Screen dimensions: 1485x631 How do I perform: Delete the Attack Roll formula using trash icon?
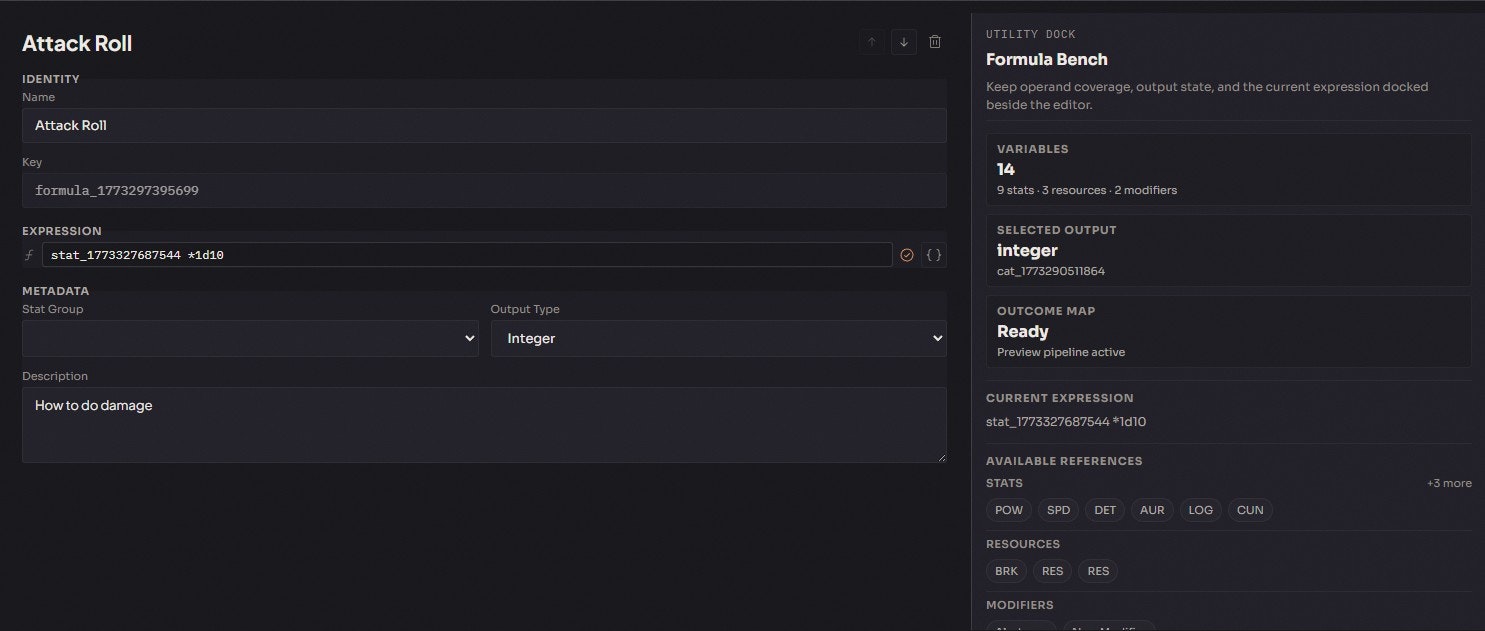click(935, 42)
